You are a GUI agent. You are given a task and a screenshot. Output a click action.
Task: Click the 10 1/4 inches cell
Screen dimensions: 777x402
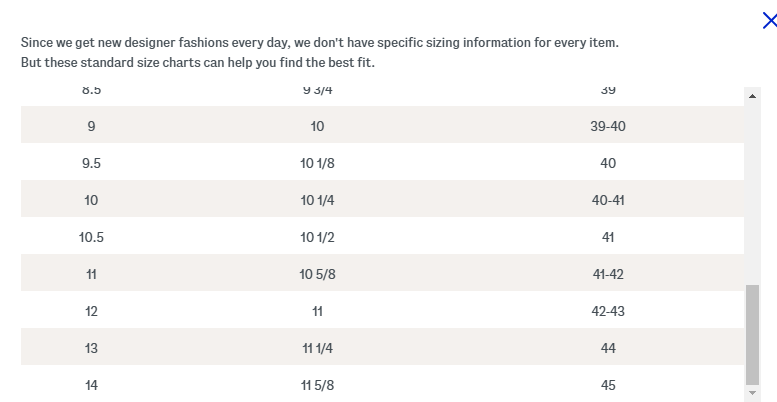pos(317,200)
